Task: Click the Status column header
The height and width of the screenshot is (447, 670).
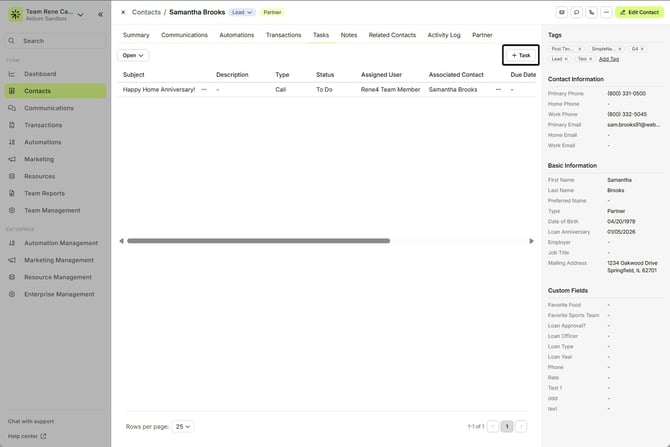Action: click(x=325, y=75)
